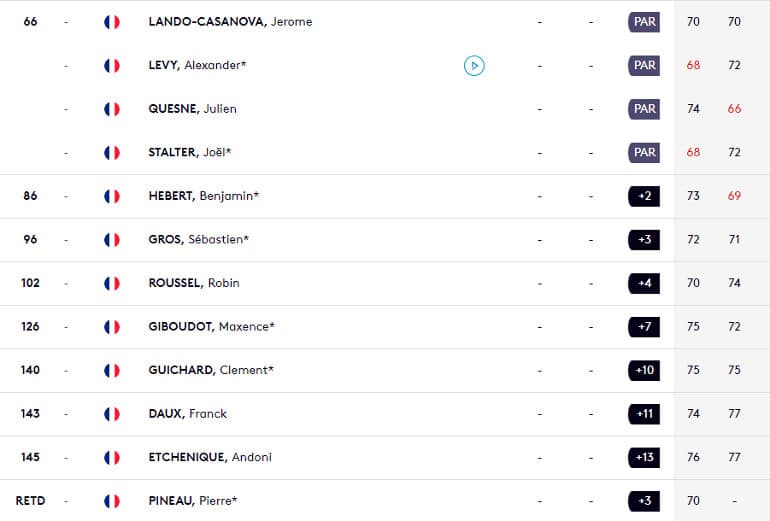
Task: Open ETCHENIQUE, Andoni player details
Action: click(210, 457)
